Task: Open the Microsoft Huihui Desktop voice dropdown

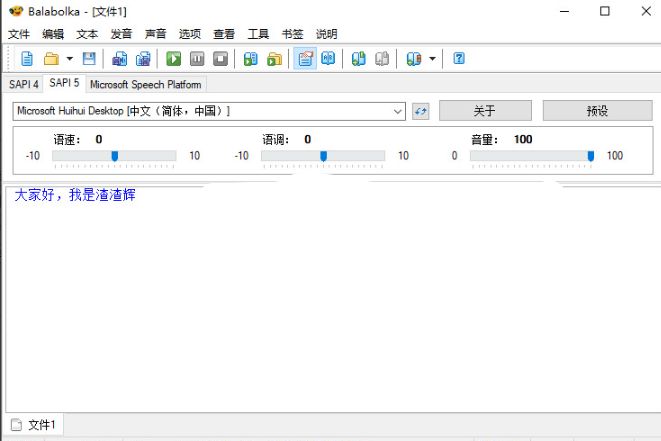Action: tap(209, 111)
